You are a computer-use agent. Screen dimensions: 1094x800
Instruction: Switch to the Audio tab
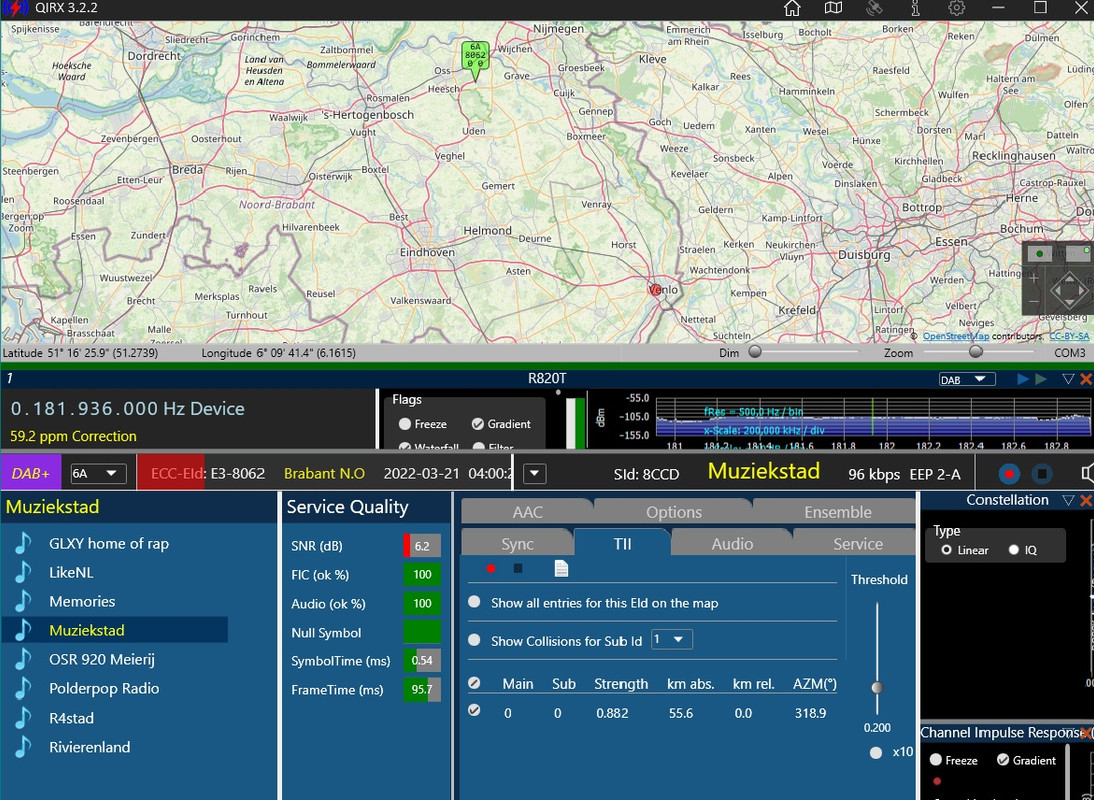[732, 544]
